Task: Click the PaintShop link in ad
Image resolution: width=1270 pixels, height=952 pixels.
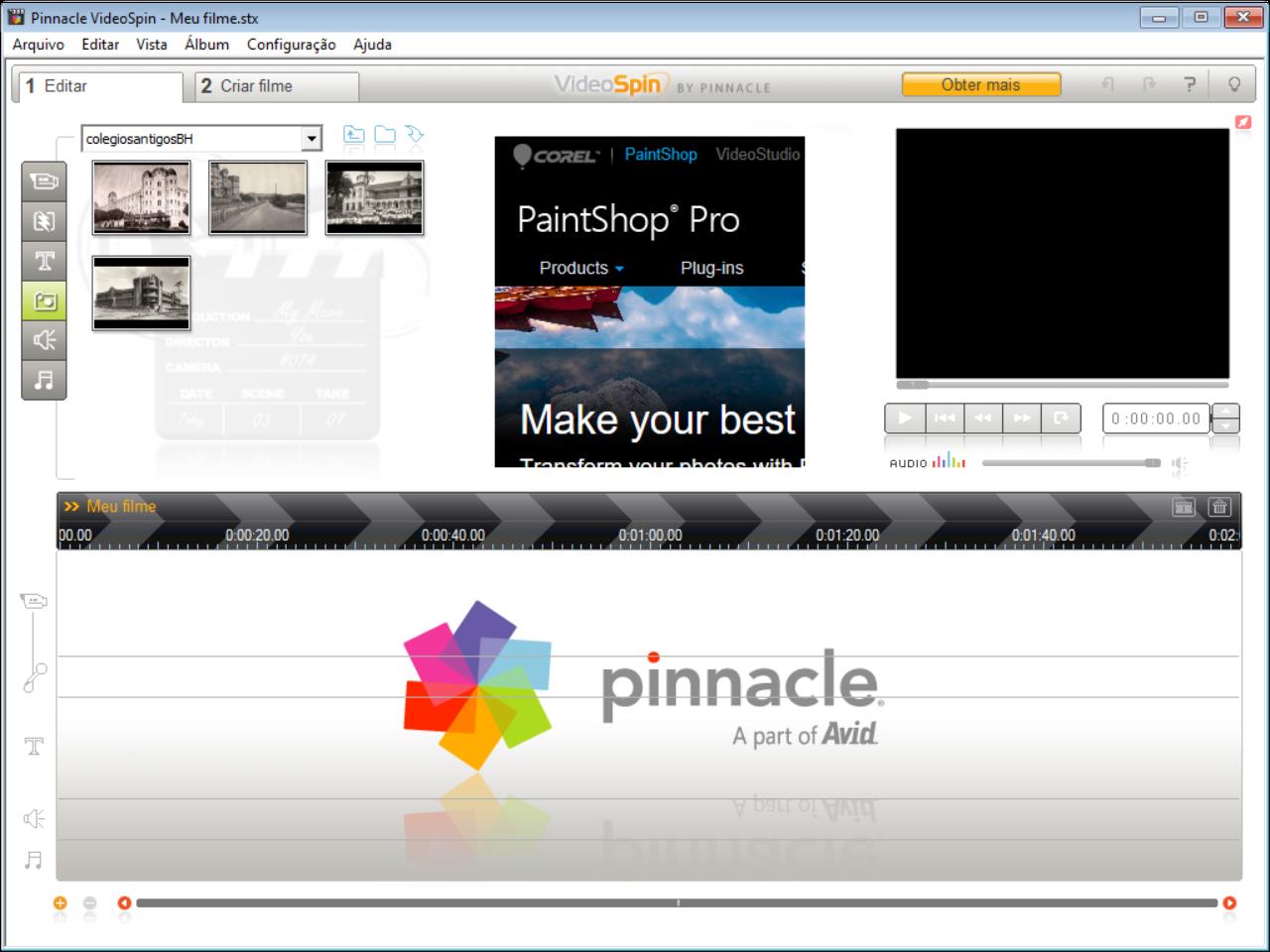Action: click(x=661, y=154)
